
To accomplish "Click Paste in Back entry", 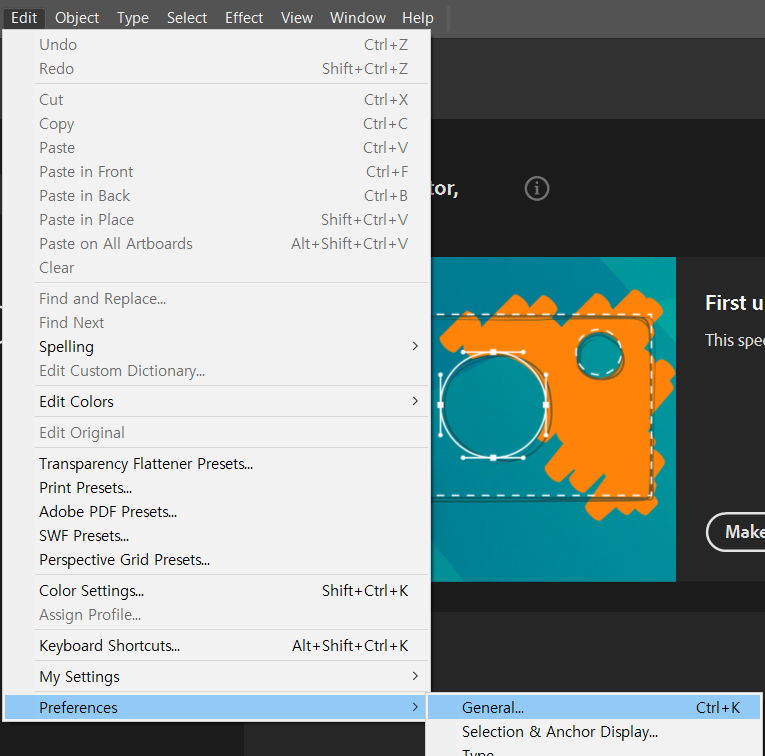I will pyautogui.click(x=217, y=196).
